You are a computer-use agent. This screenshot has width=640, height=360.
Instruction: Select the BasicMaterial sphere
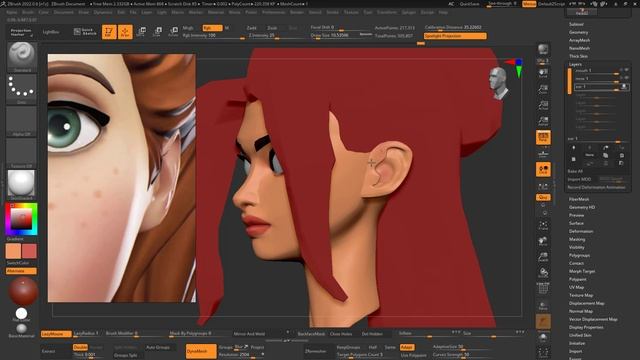coord(22,330)
